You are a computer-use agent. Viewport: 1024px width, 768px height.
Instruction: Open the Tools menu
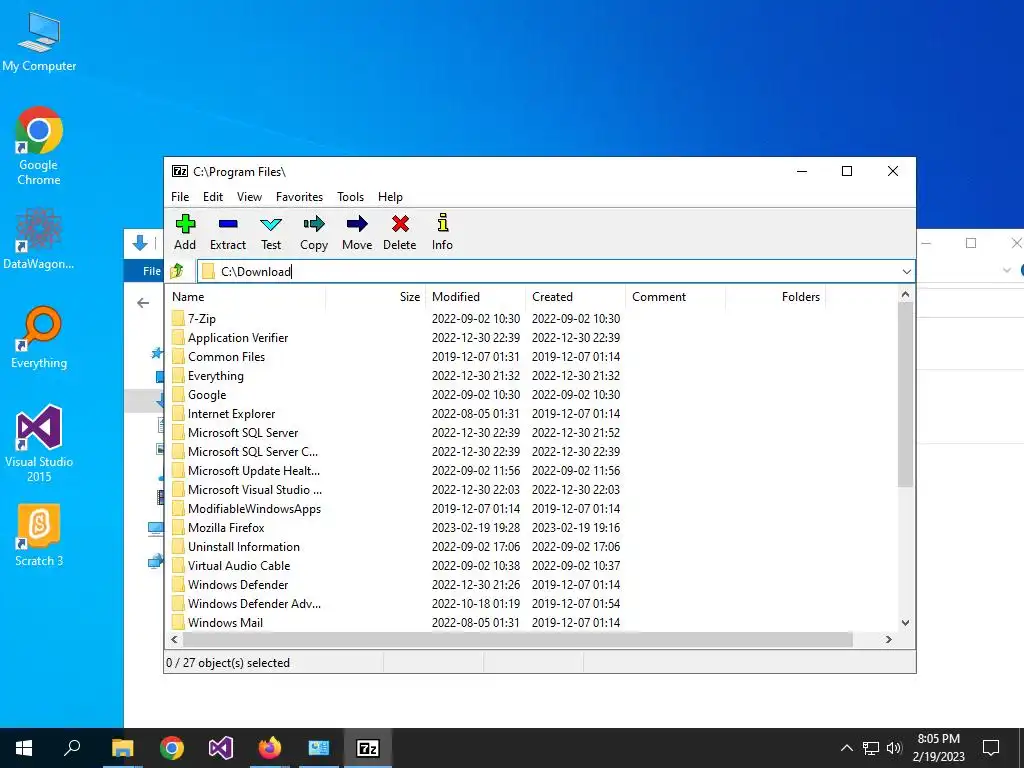pos(351,197)
